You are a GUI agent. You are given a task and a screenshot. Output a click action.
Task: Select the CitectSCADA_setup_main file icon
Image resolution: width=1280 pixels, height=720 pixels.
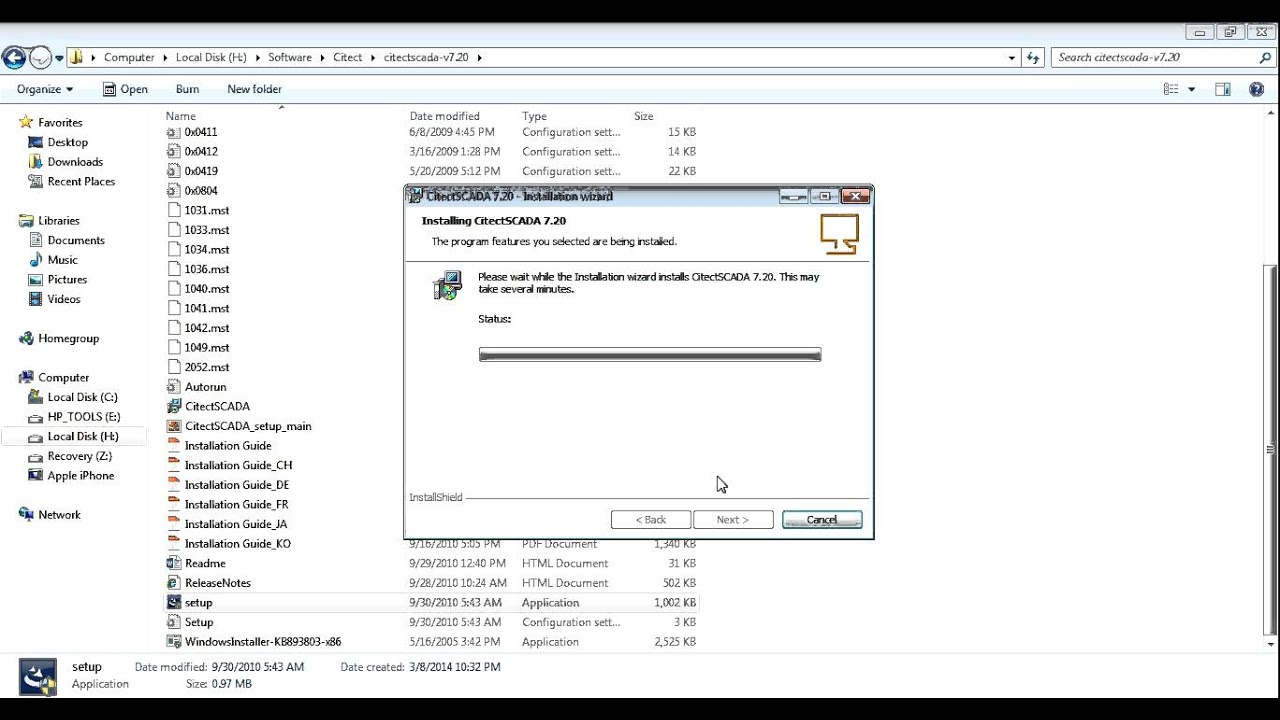[174, 426]
